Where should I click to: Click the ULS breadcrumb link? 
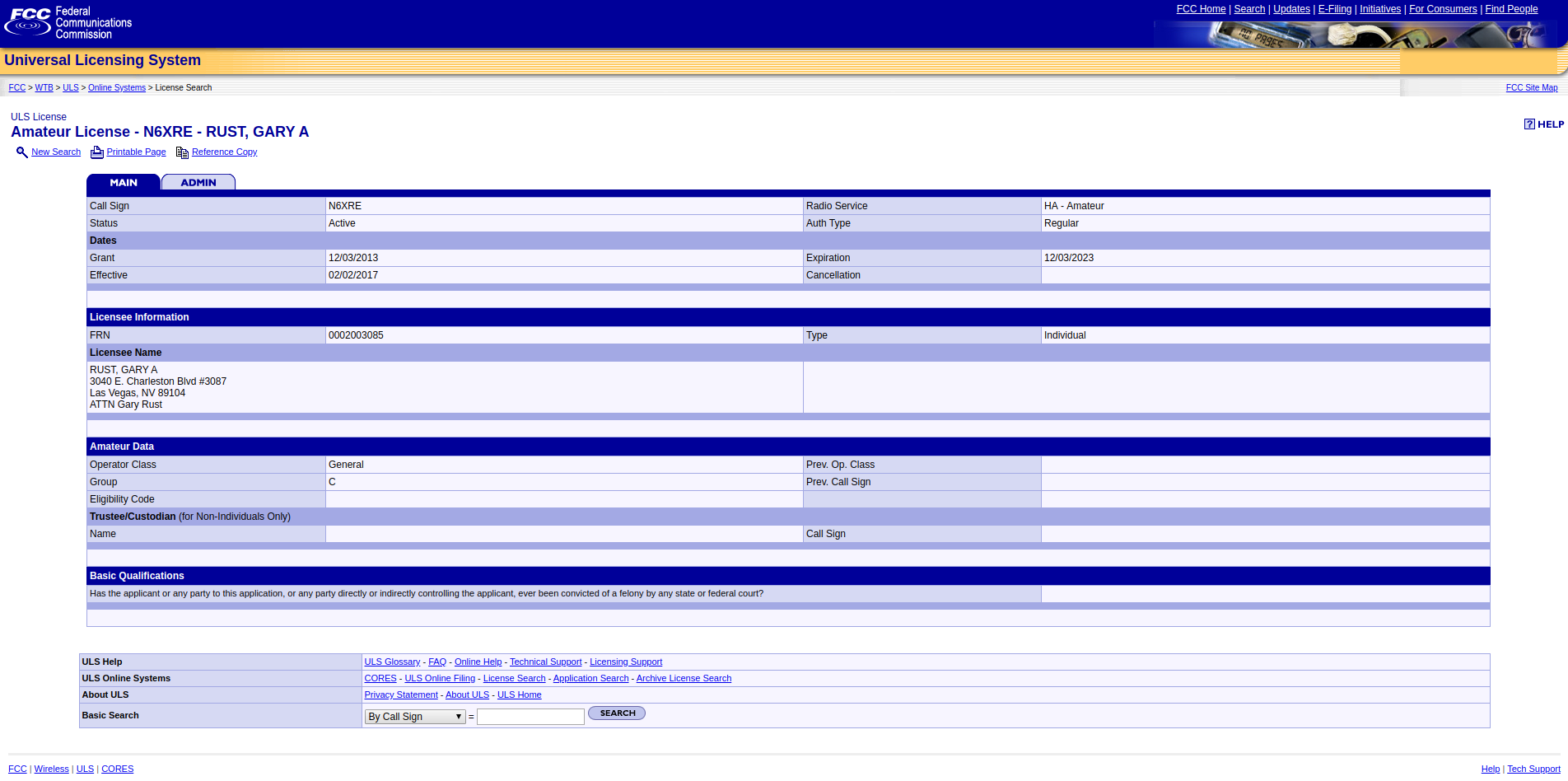coord(71,87)
